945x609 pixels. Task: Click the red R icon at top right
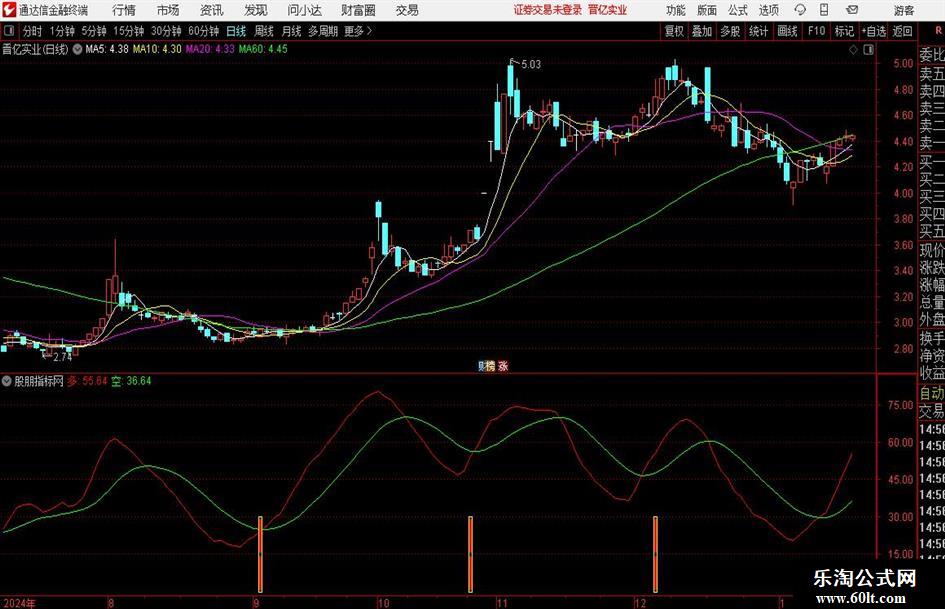[938, 30]
